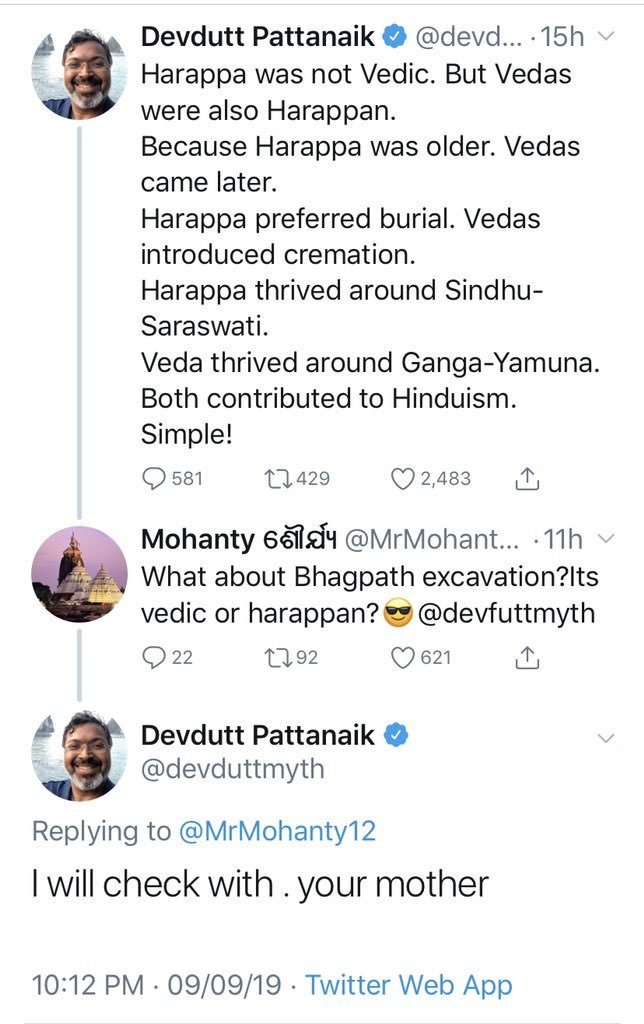Viewport: 644px width, 1024px height.
Task: Open the @devduttmyth handle on the reply
Action: (232, 771)
